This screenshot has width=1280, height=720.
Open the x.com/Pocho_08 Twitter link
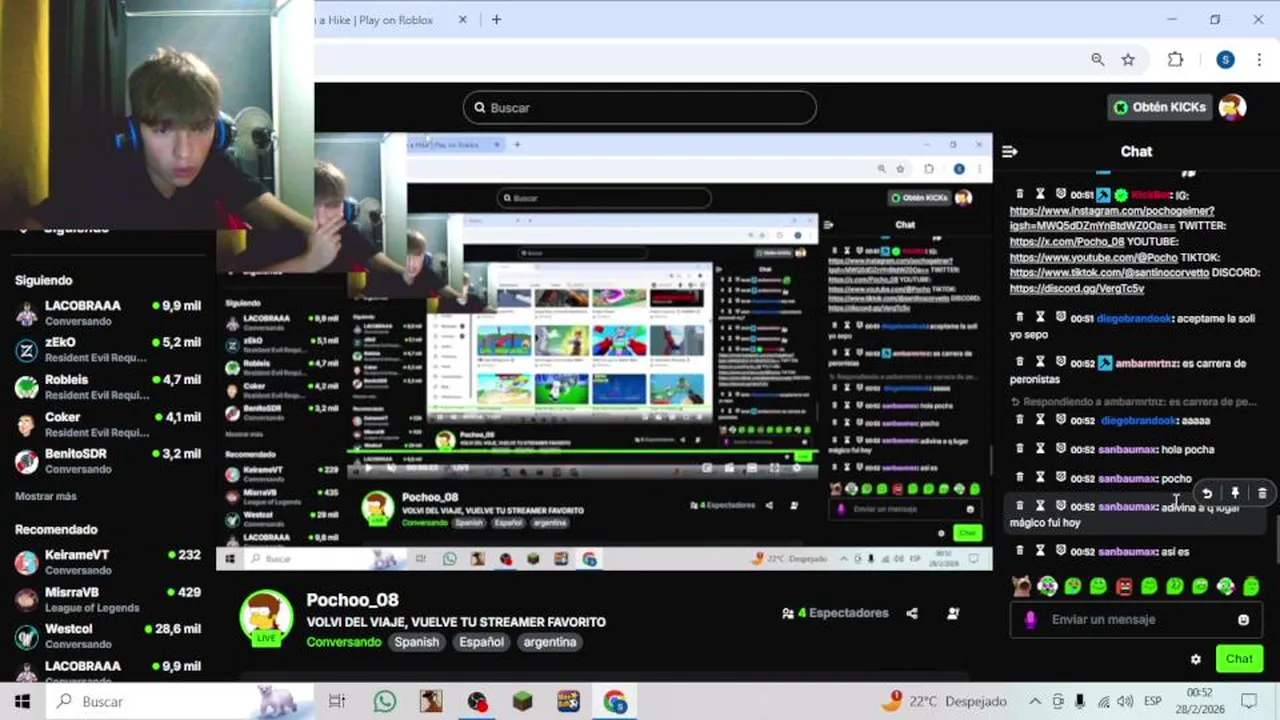(1067, 242)
